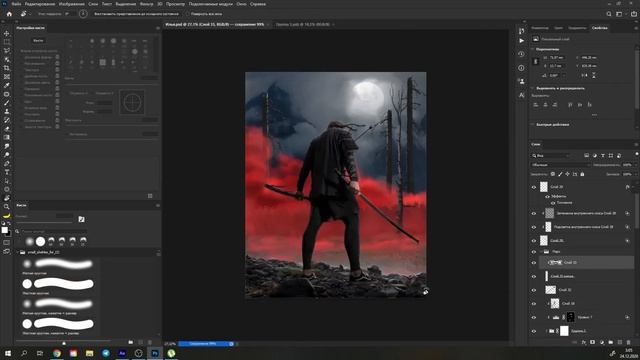Collapse the 'Выровнять и распределить' section

(533, 88)
